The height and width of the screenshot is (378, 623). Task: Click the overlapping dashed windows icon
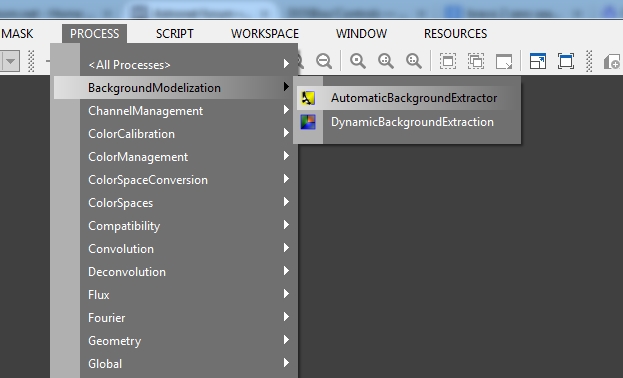point(476,62)
